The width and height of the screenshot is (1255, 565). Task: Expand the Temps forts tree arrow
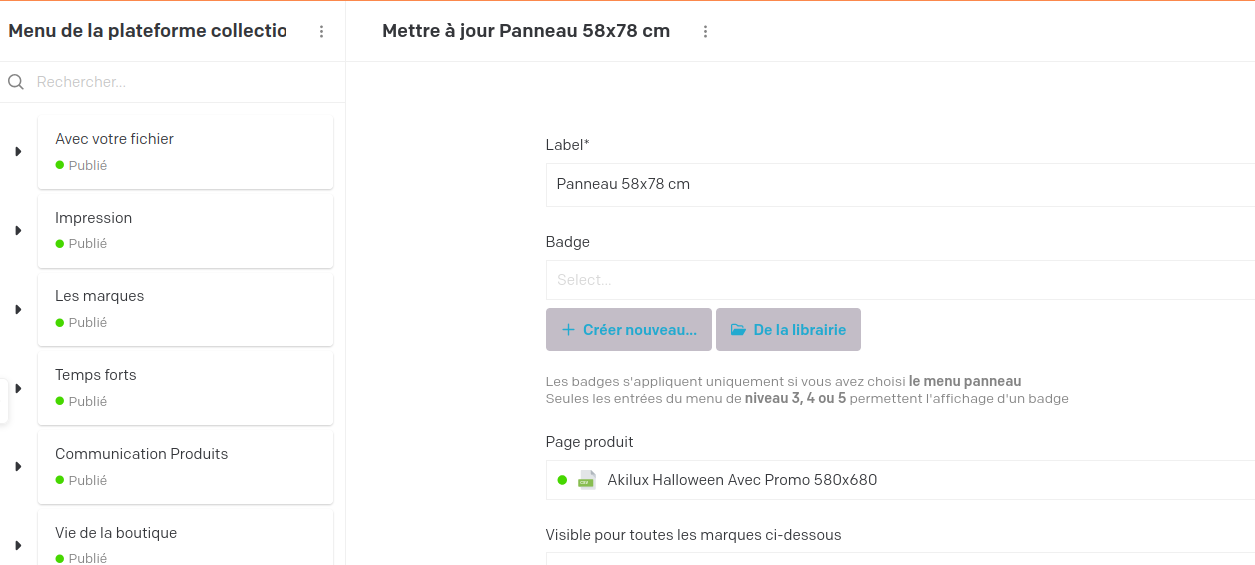click(18, 388)
